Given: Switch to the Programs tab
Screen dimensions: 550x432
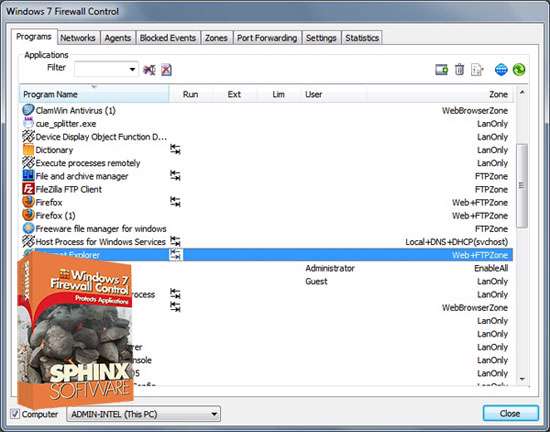Looking at the screenshot, I should pyautogui.click(x=34, y=37).
